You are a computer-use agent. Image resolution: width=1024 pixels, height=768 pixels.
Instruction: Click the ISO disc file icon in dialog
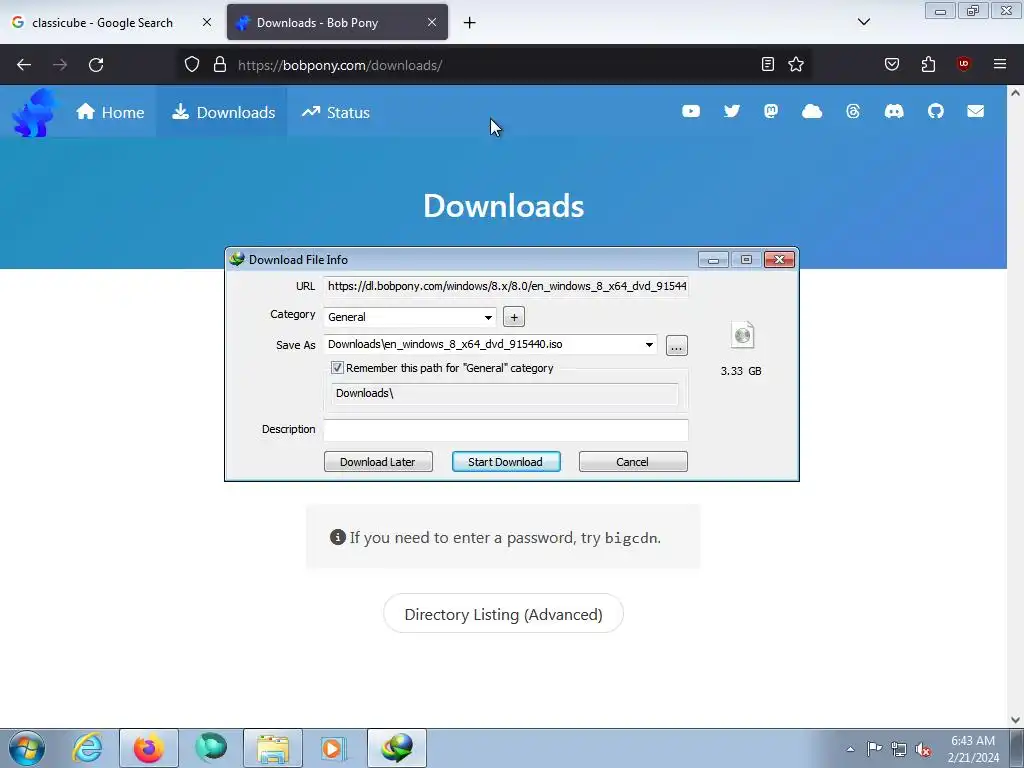coord(743,336)
